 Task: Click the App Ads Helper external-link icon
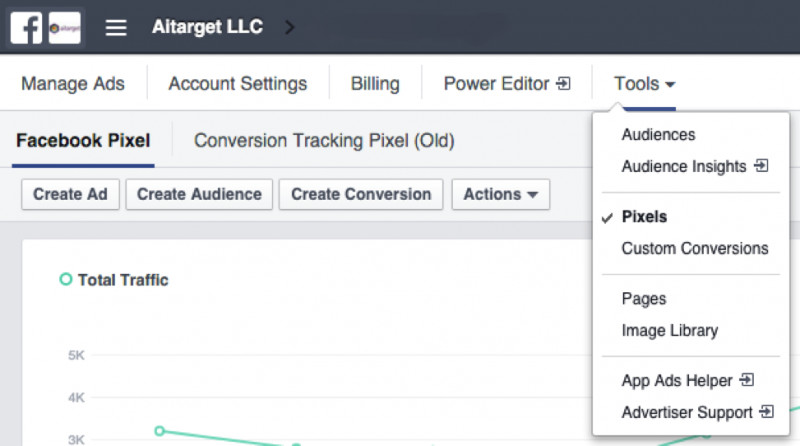click(747, 380)
